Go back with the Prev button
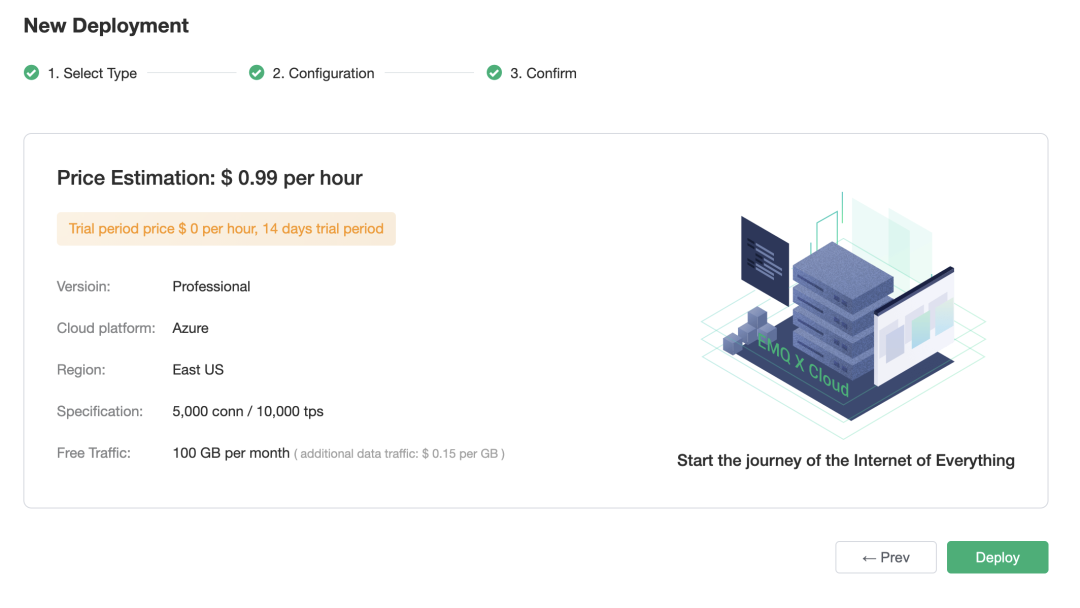 (x=886, y=557)
